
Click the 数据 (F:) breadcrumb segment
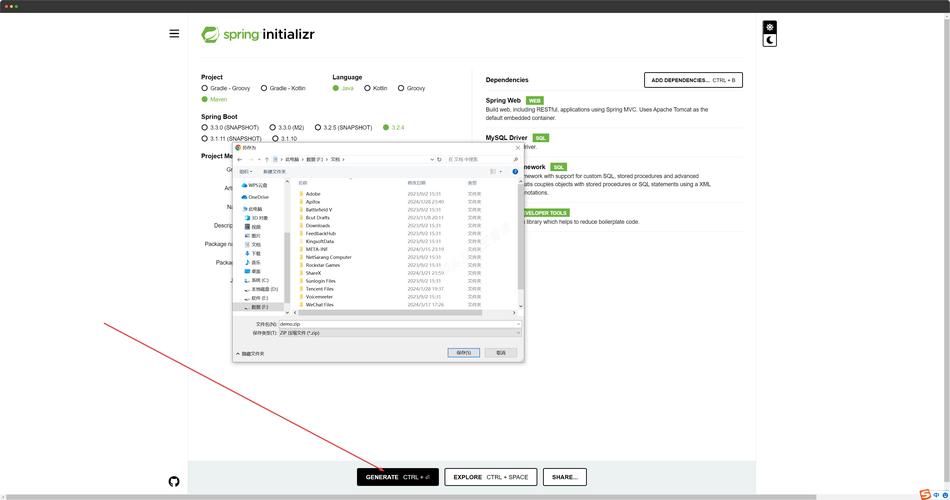click(x=314, y=159)
